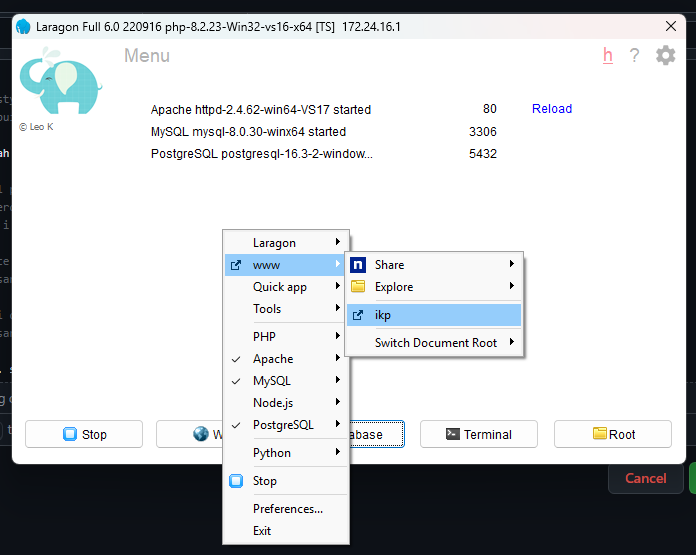Expand the Node.js submenu arrow
The width and height of the screenshot is (696, 555).
point(338,401)
